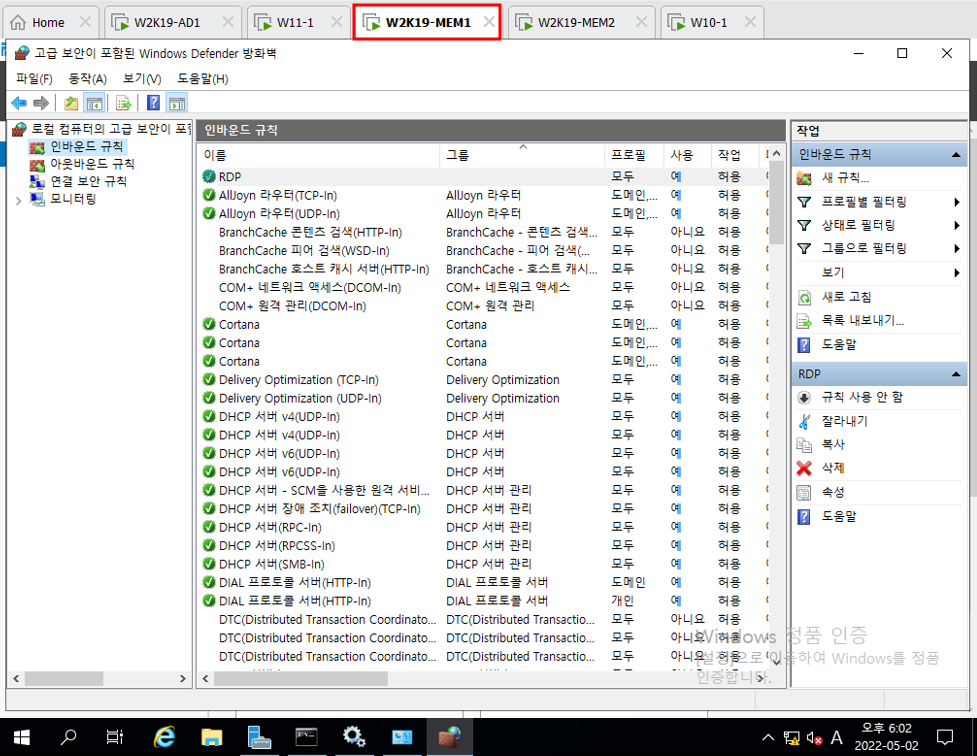Click the Export list (목록 내보내기) icon
Image resolution: width=977 pixels, height=756 pixels.
point(804,321)
